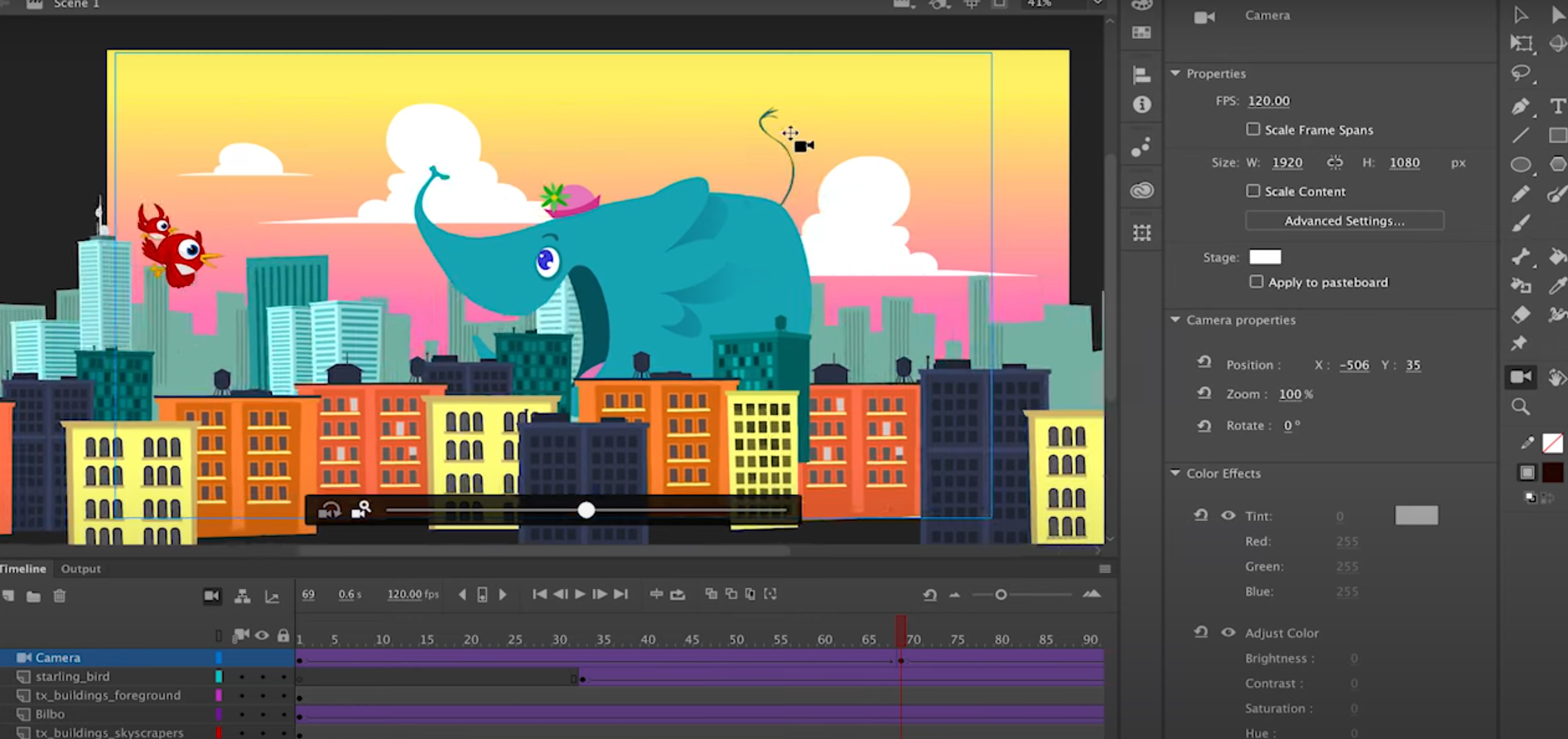Select the tx_buildings_foreground layer

[108, 695]
